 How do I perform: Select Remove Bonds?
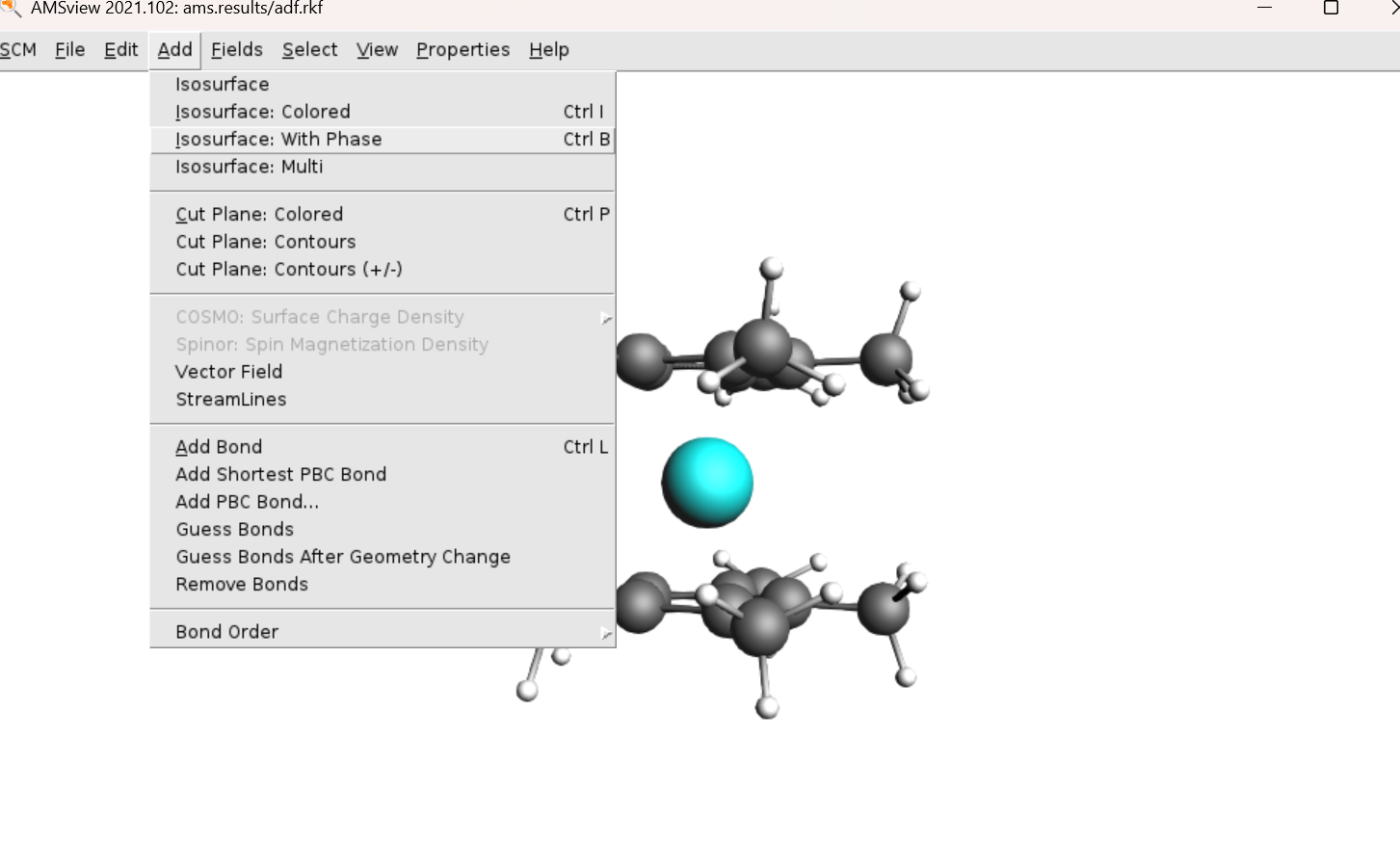383,584
